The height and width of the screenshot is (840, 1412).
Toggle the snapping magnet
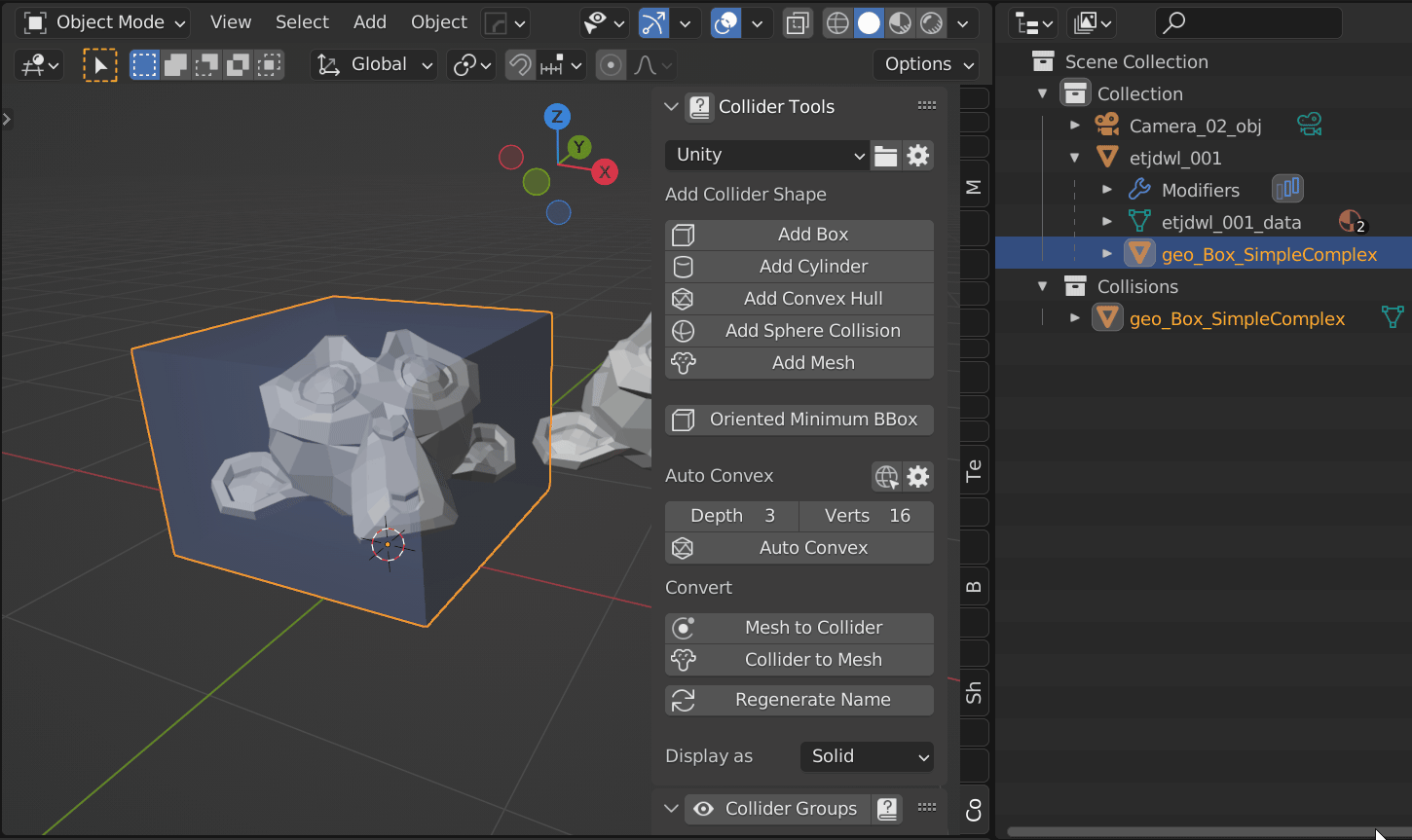pos(521,65)
